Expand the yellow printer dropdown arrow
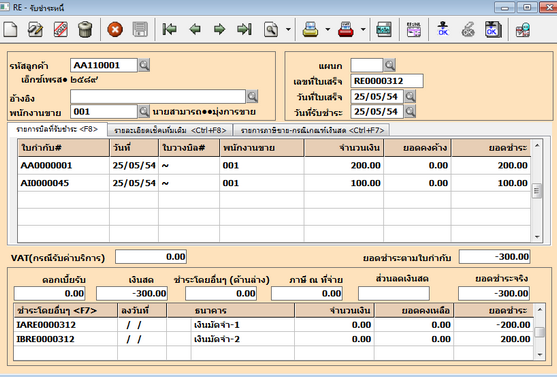The image size is (557, 377). 328,29
